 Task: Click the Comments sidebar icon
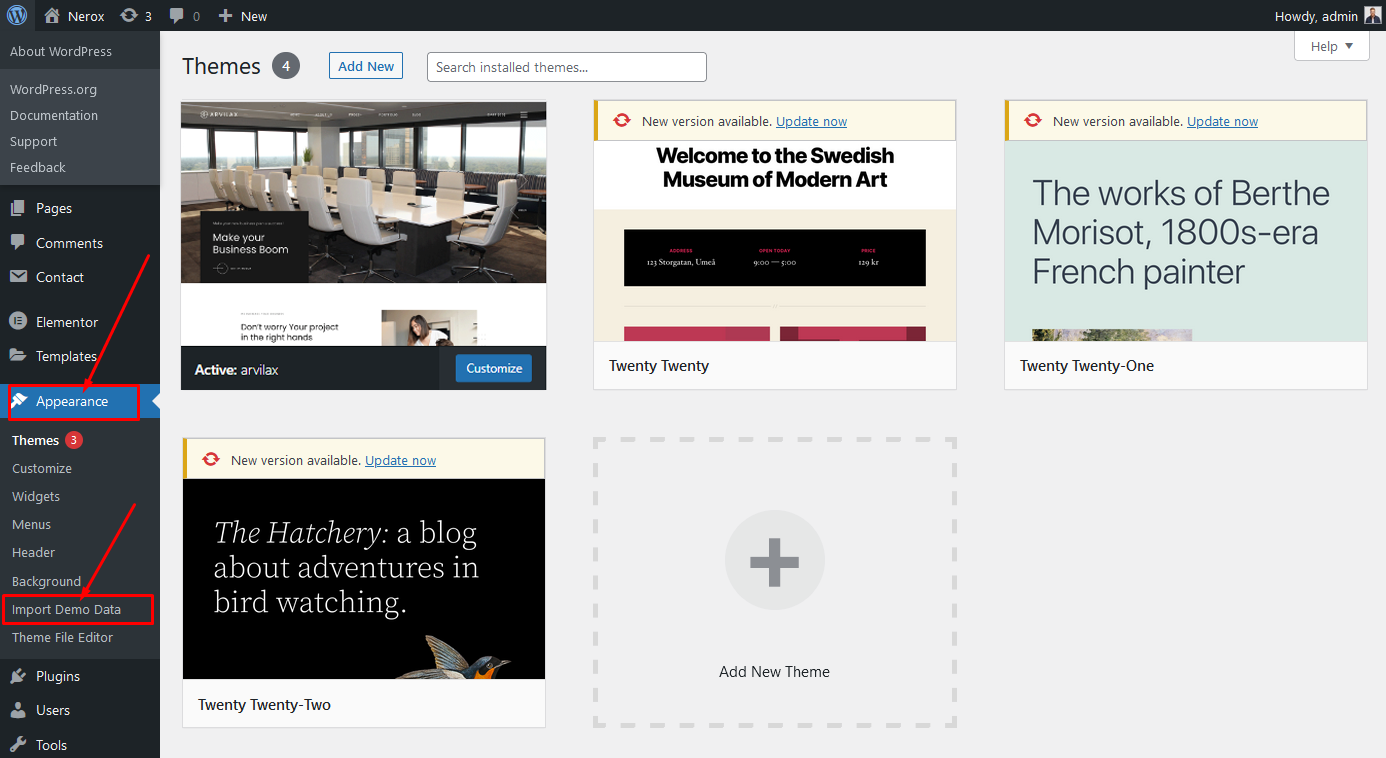click(18, 243)
